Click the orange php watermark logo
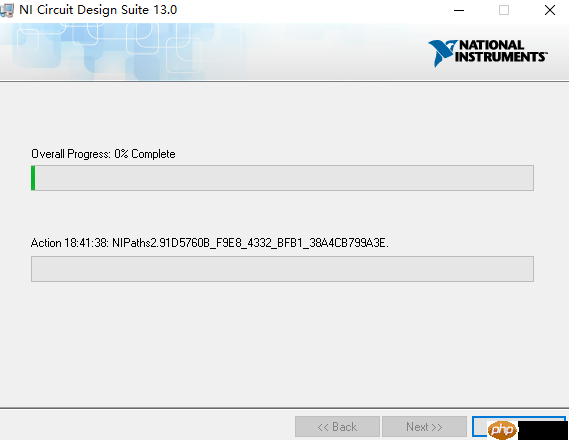Viewport: 569px width, 440px height. click(503, 430)
